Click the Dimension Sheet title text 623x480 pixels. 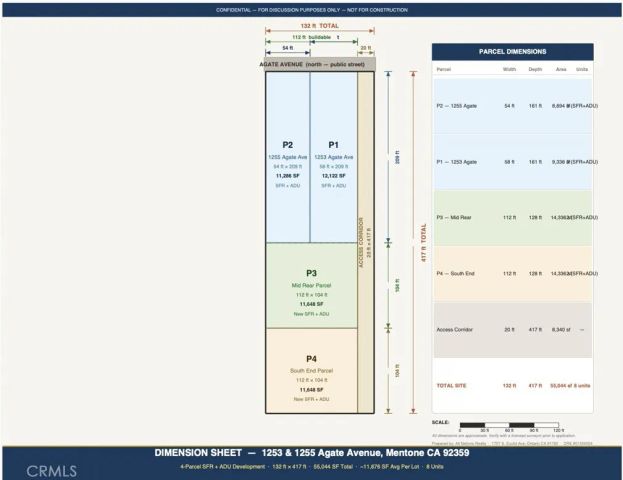pyautogui.click(x=312, y=453)
